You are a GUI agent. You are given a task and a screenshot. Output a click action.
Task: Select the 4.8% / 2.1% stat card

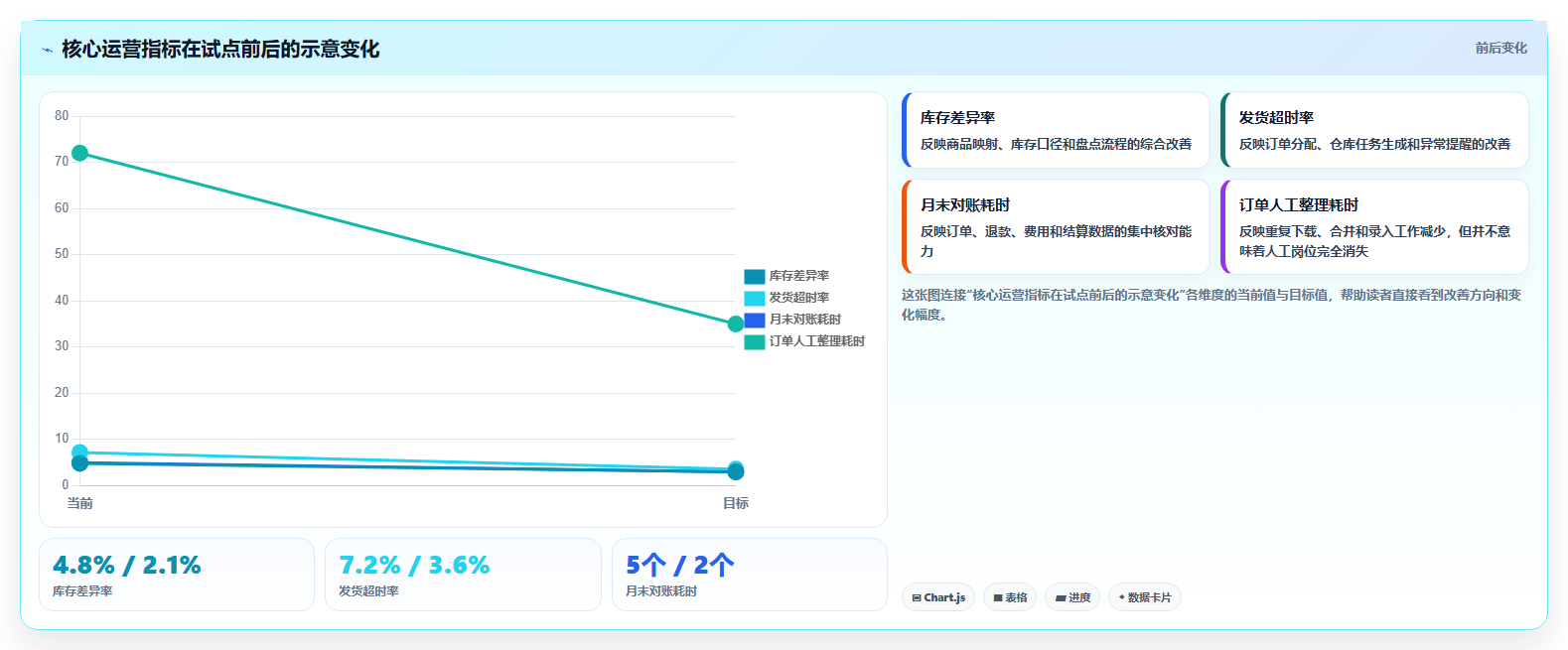click(x=177, y=575)
